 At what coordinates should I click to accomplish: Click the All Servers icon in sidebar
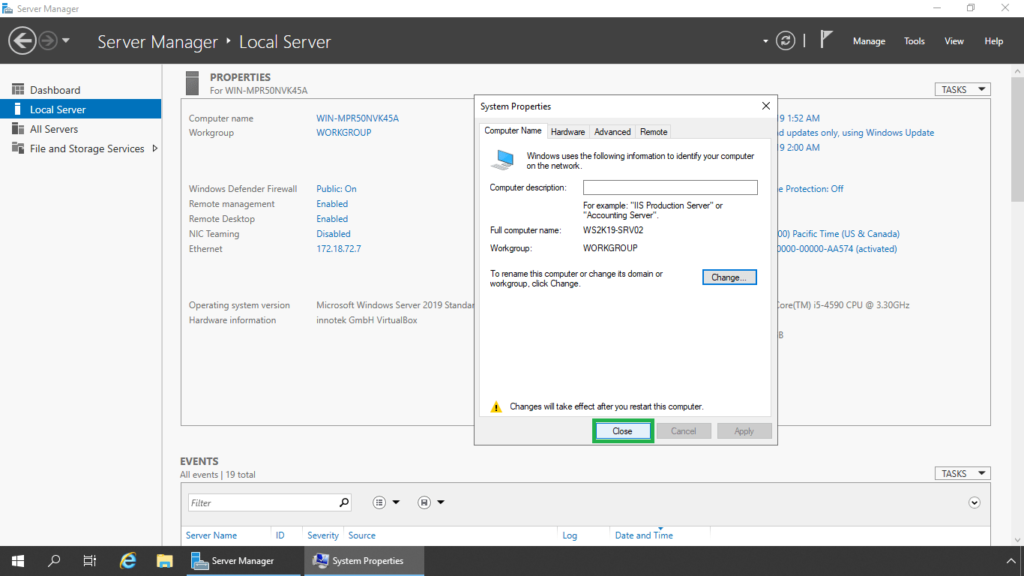click(18, 129)
